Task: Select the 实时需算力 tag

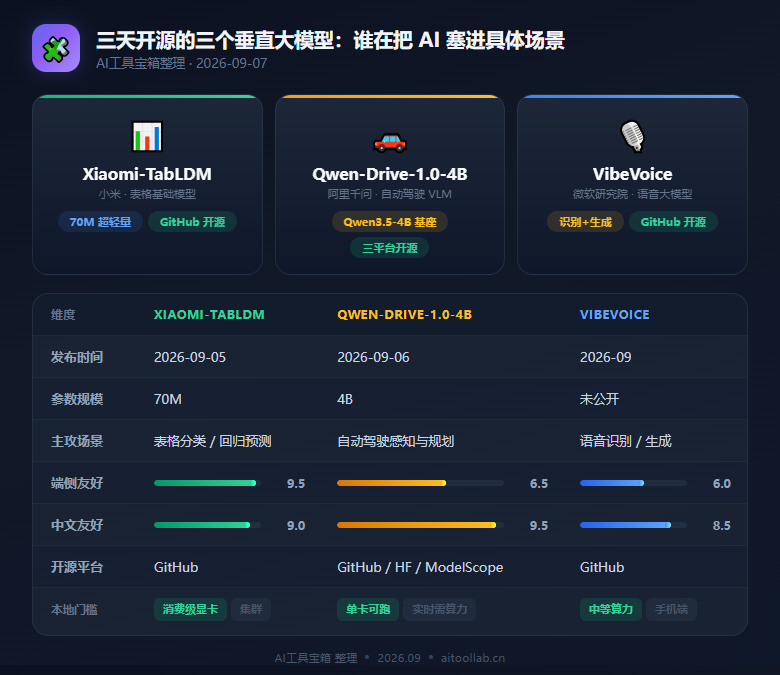Action: [439, 609]
